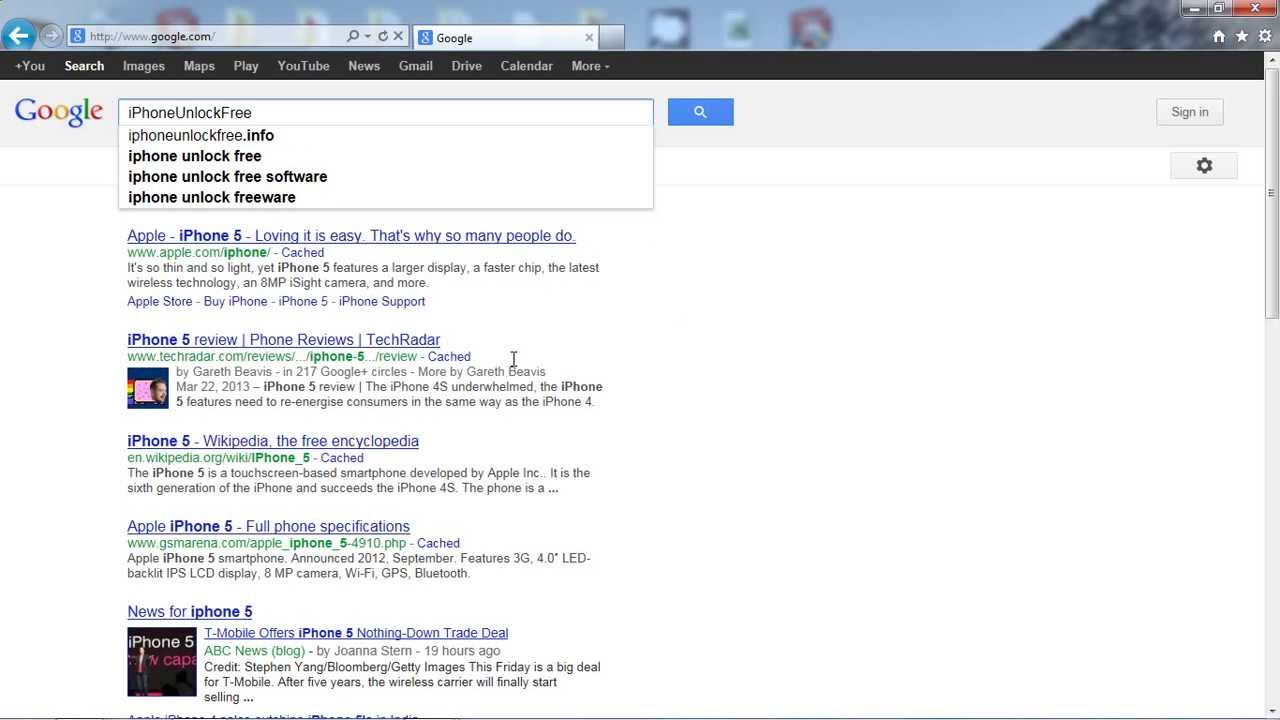Open the address bar autocomplete dropdown arrow
The image size is (1280, 720).
368,36
